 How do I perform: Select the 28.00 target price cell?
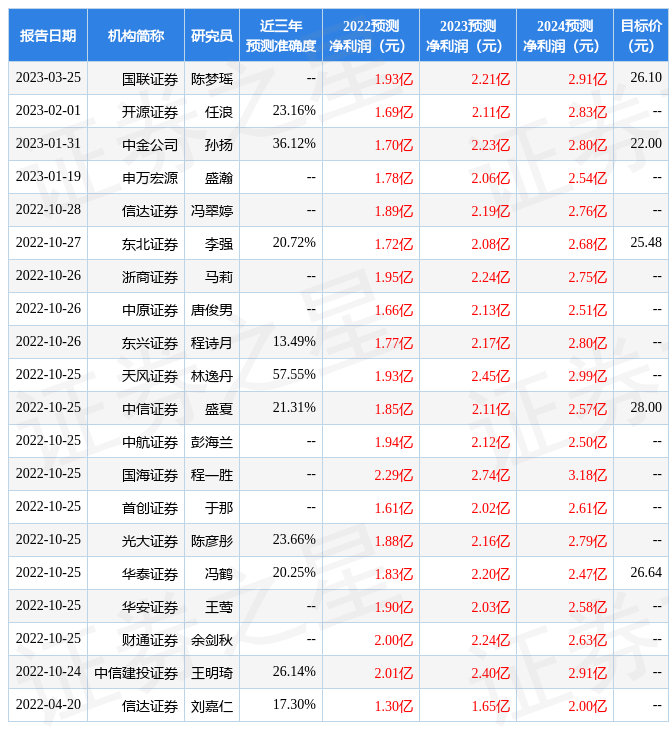pos(646,407)
